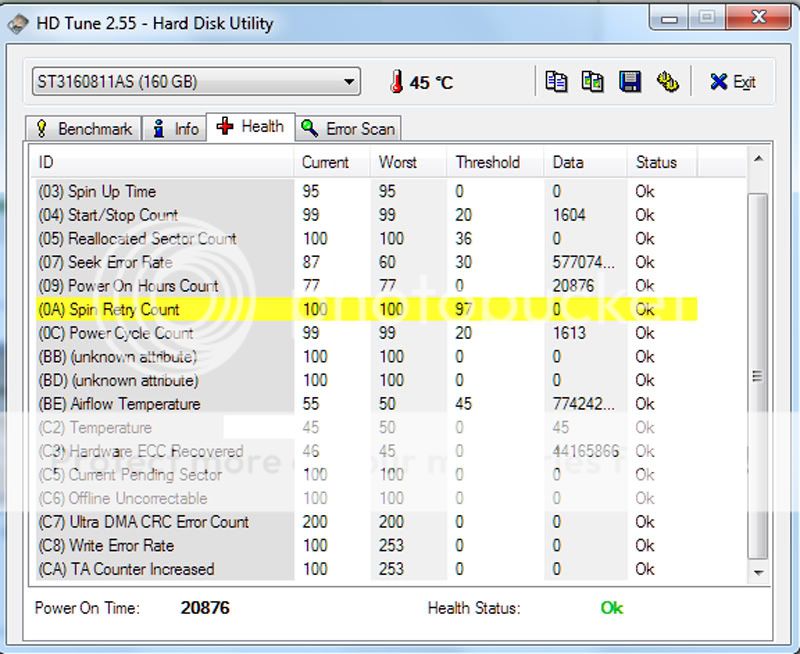Select the Reallocated Sector Count attribute row
800x654 pixels.
(x=300, y=238)
